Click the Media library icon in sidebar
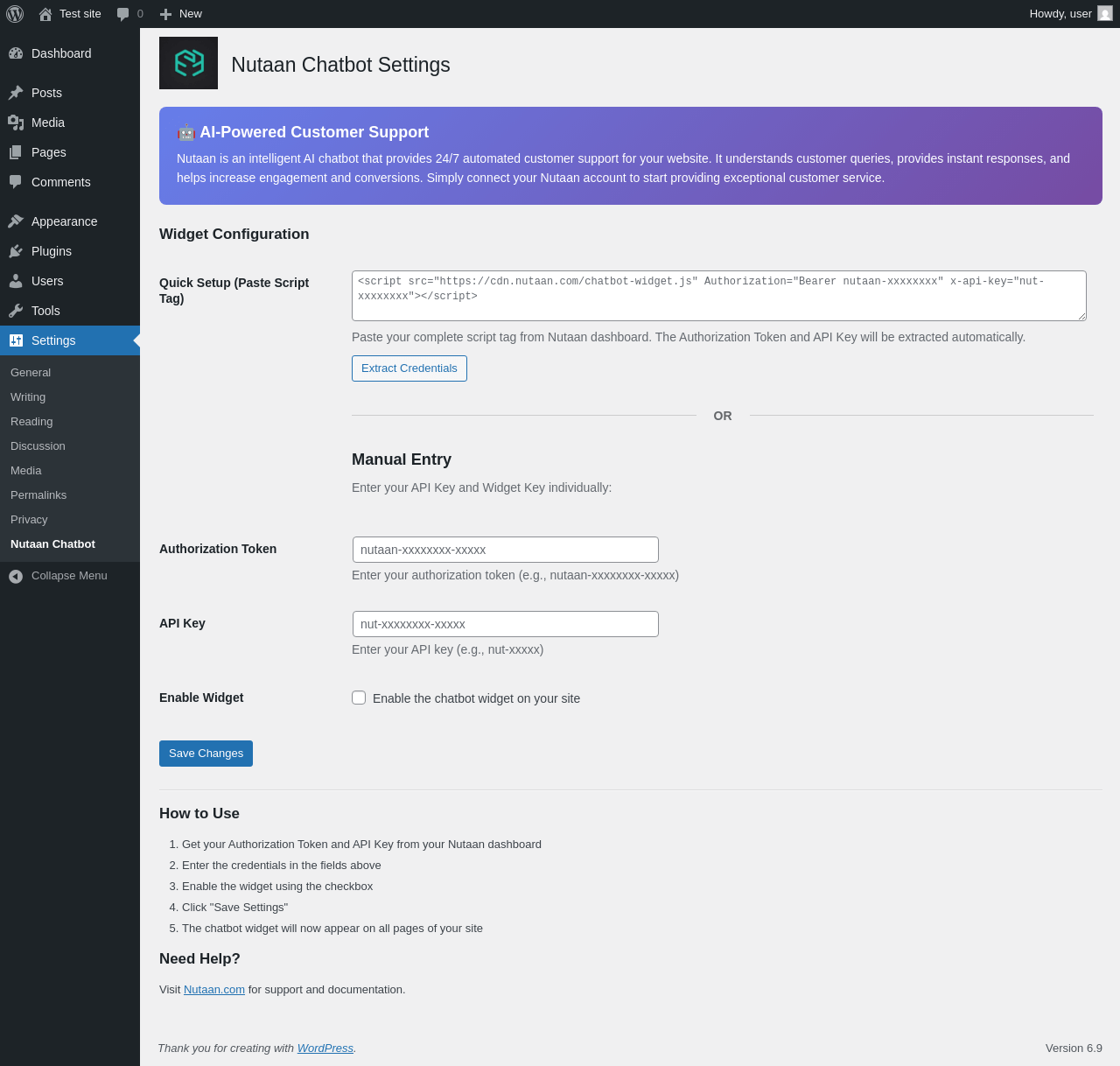 point(16,123)
